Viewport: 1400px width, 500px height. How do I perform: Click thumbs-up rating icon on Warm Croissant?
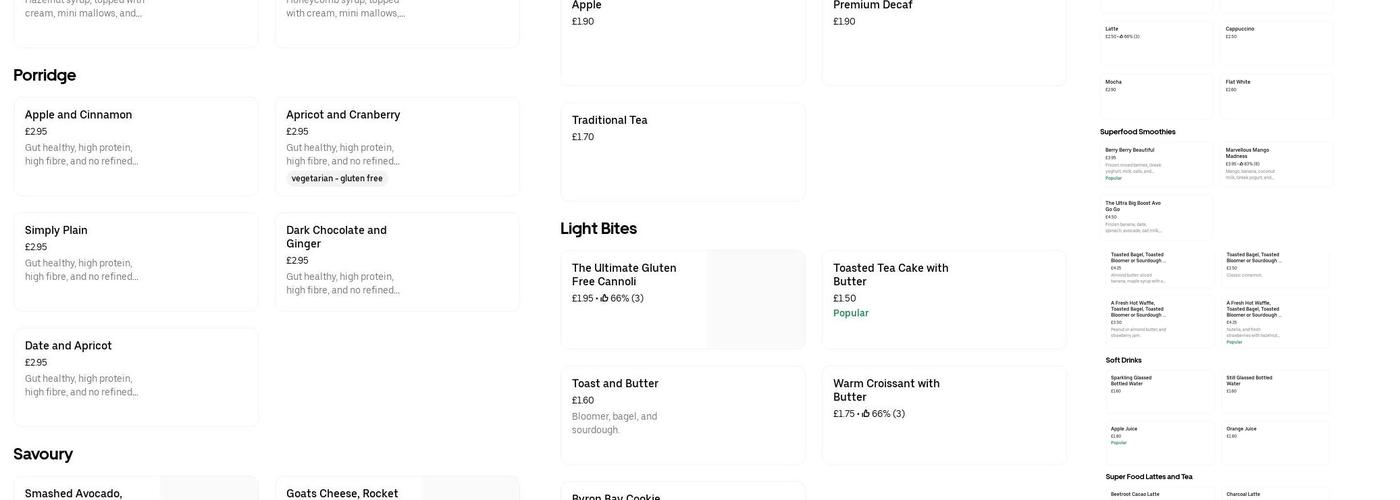coord(866,414)
